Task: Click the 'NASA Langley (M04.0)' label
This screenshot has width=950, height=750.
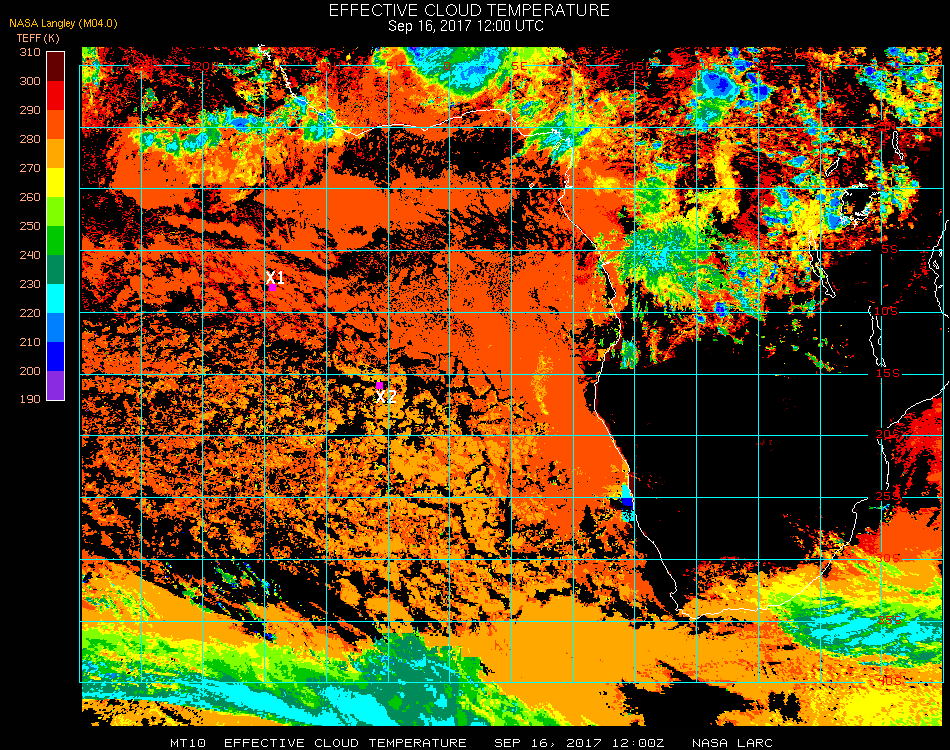Action: point(63,24)
